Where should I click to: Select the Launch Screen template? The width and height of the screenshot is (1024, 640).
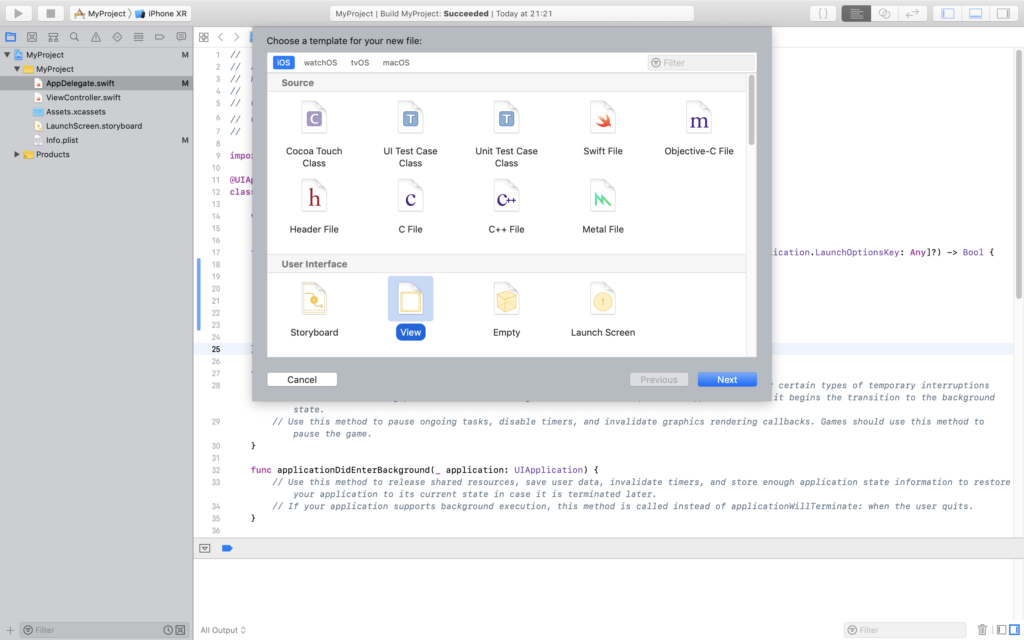click(603, 310)
